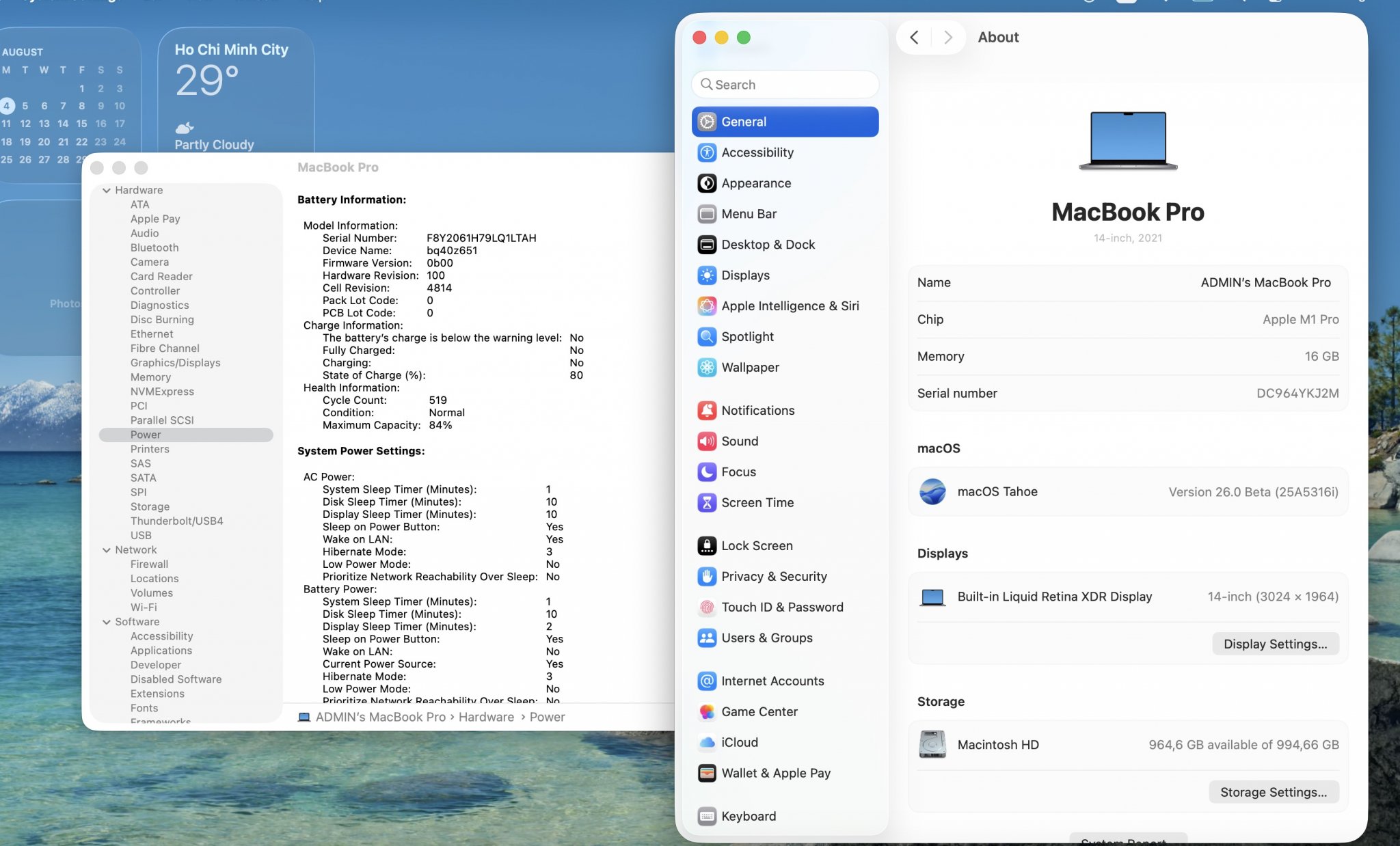Open the Apple Intelligence & Siri icon

click(x=707, y=306)
